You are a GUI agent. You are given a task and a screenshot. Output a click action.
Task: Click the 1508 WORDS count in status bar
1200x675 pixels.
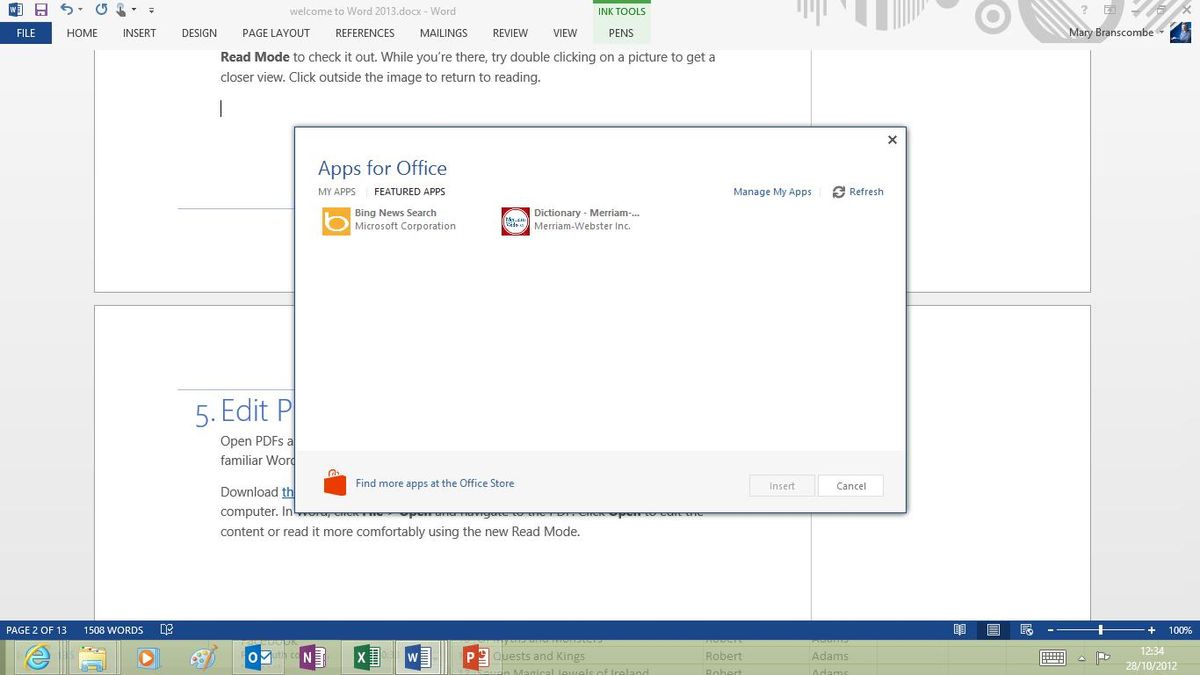point(112,630)
